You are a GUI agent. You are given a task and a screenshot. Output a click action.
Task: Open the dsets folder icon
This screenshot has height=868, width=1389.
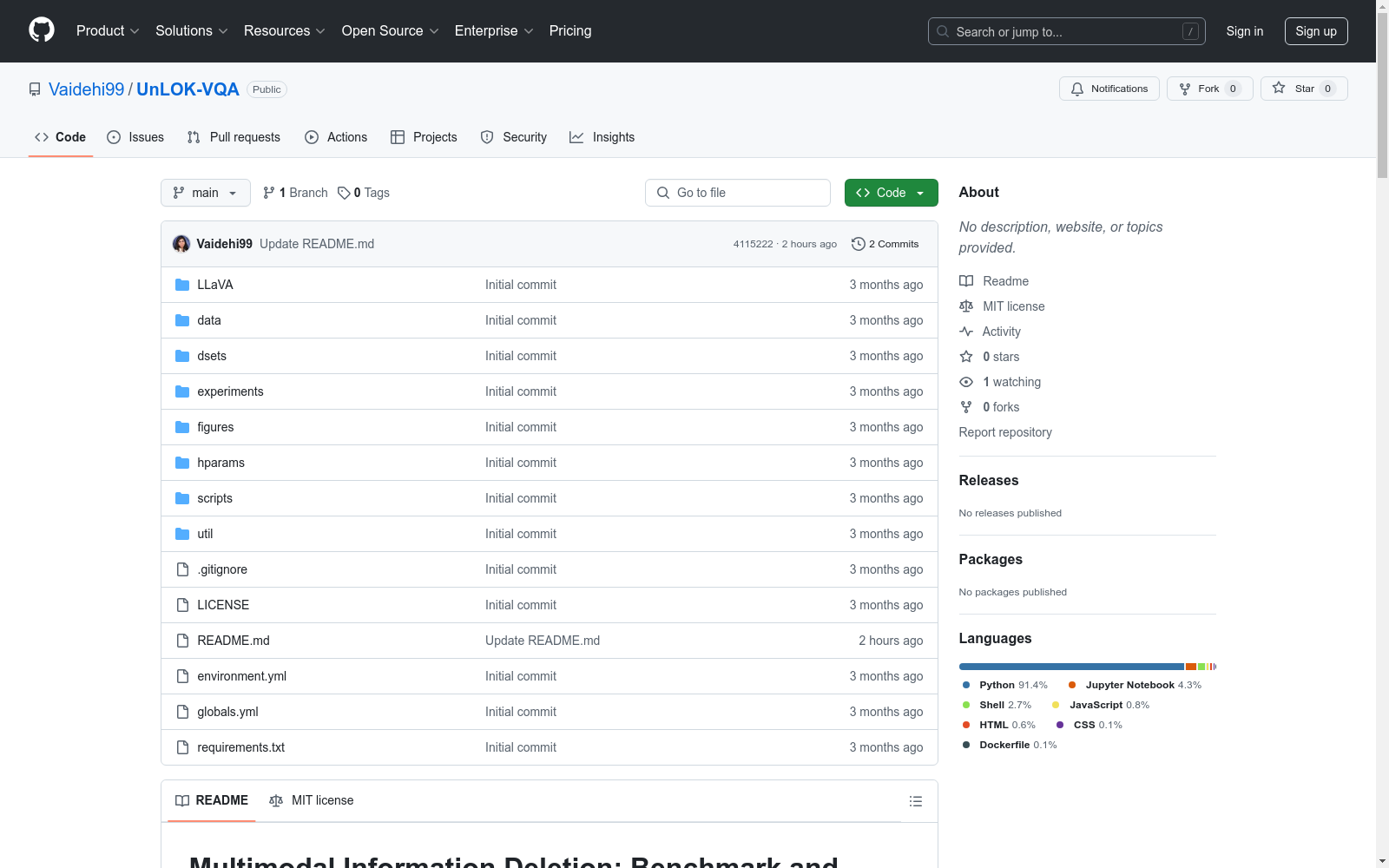click(x=182, y=356)
